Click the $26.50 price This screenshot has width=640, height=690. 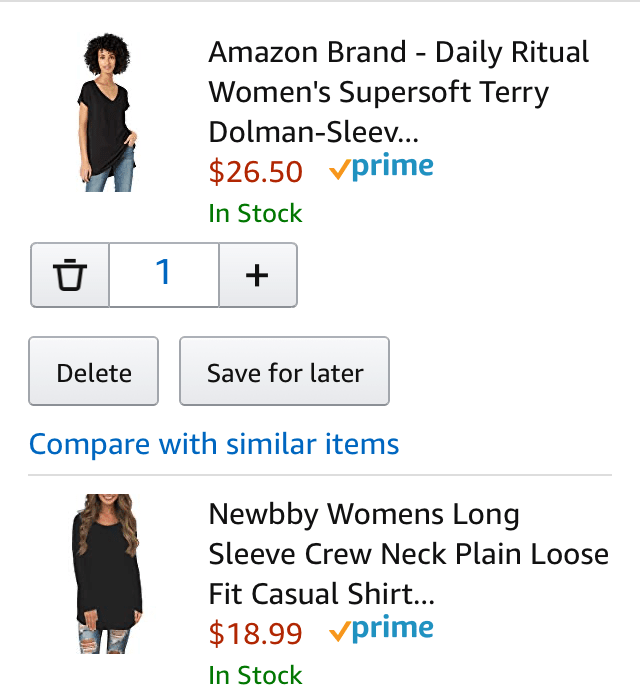tap(255, 172)
